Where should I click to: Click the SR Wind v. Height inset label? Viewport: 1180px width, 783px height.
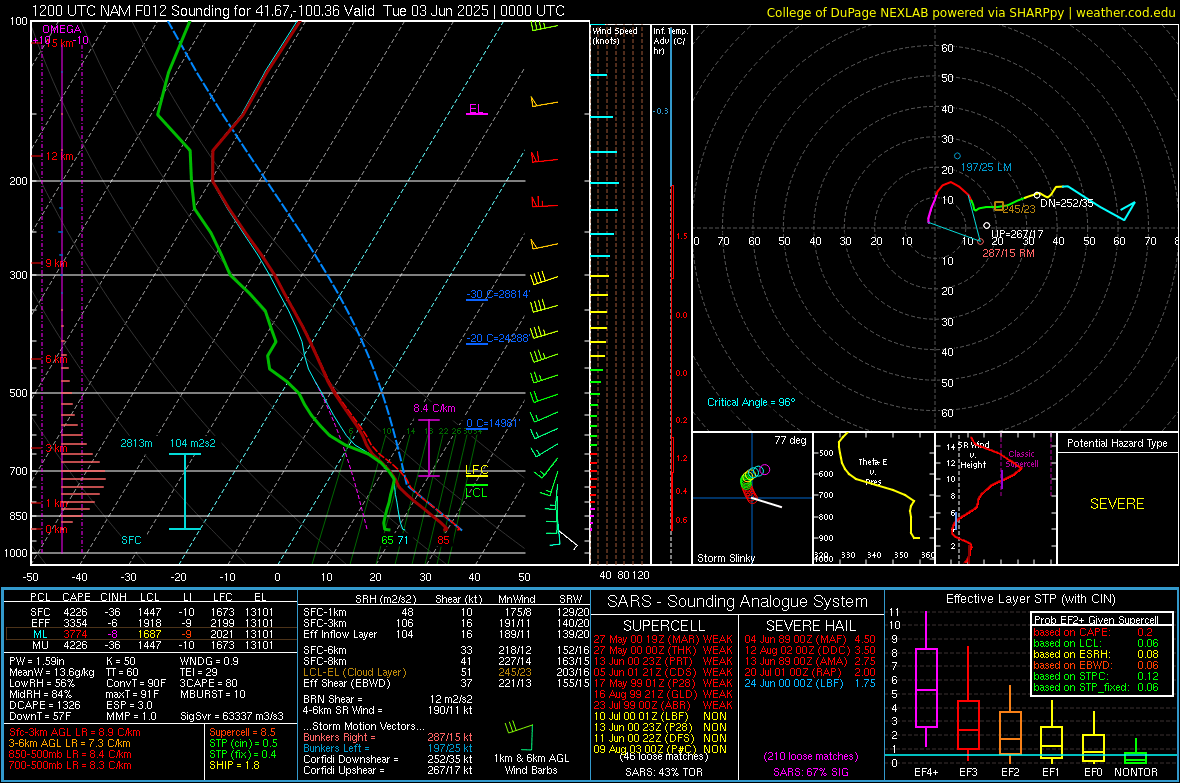[x=973, y=455]
